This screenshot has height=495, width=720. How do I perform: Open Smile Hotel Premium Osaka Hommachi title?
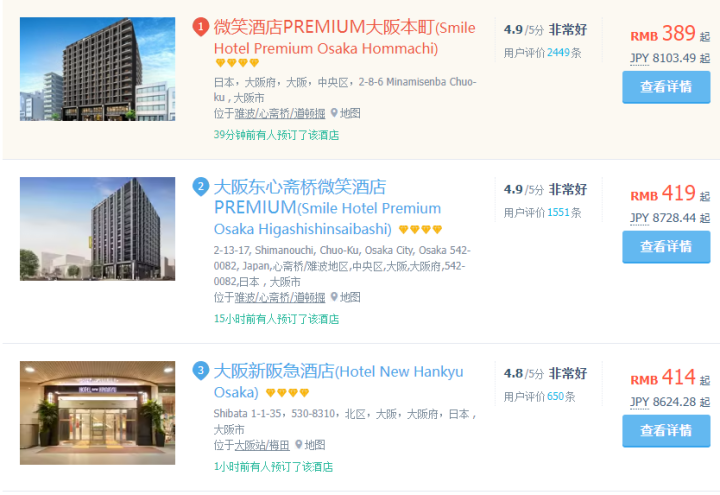click(344, 38)
